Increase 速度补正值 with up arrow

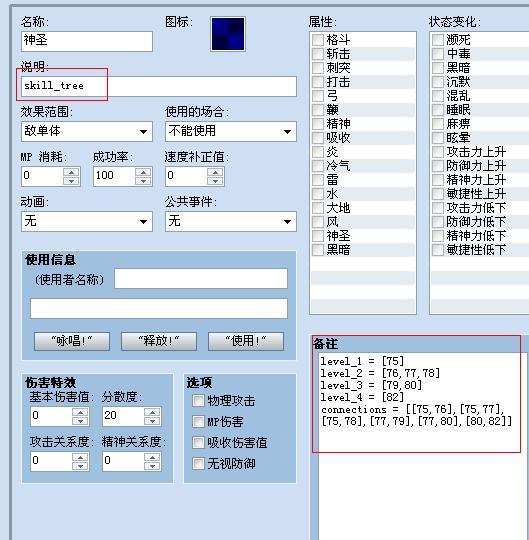tap(215, 172)
